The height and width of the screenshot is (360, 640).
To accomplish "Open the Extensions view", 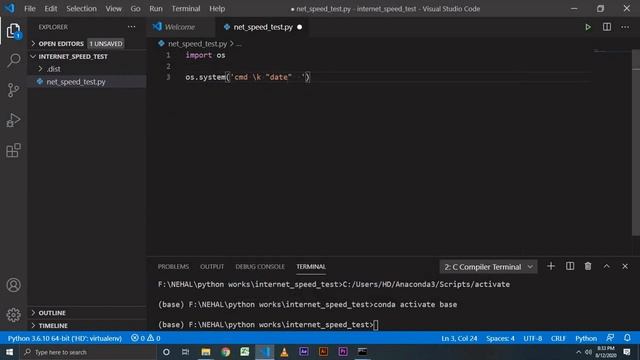I will pos(13,150).
